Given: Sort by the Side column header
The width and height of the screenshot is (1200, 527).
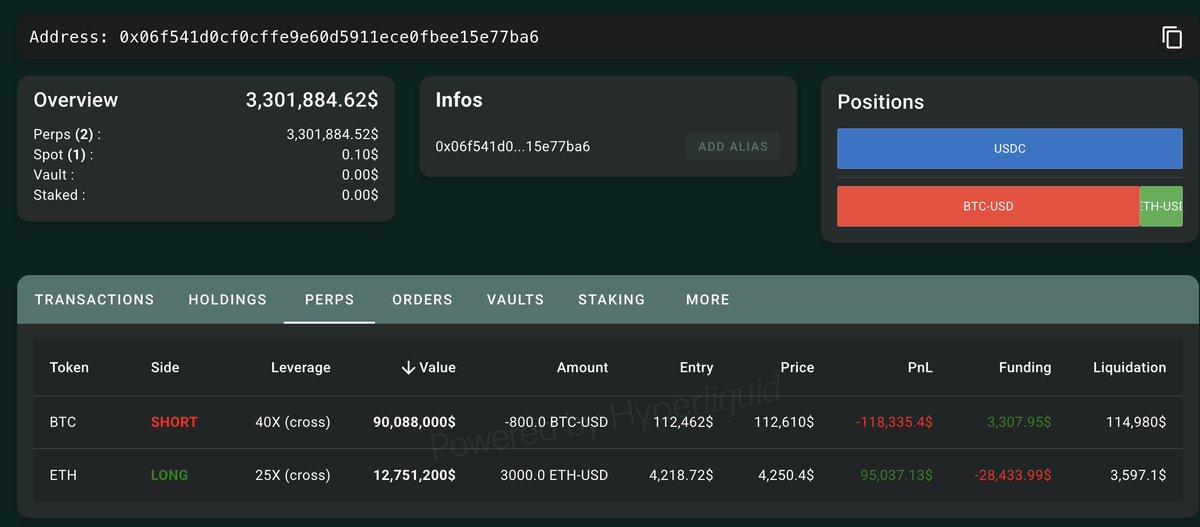Looking at the screenshot, I should [x=165, y=368].
